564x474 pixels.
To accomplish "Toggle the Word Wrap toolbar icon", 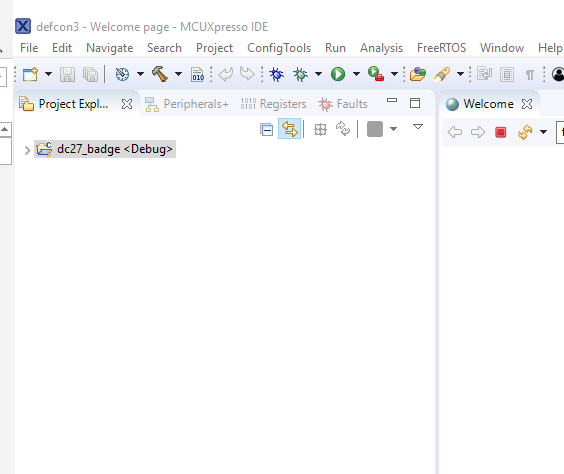I will coord(485,74).
